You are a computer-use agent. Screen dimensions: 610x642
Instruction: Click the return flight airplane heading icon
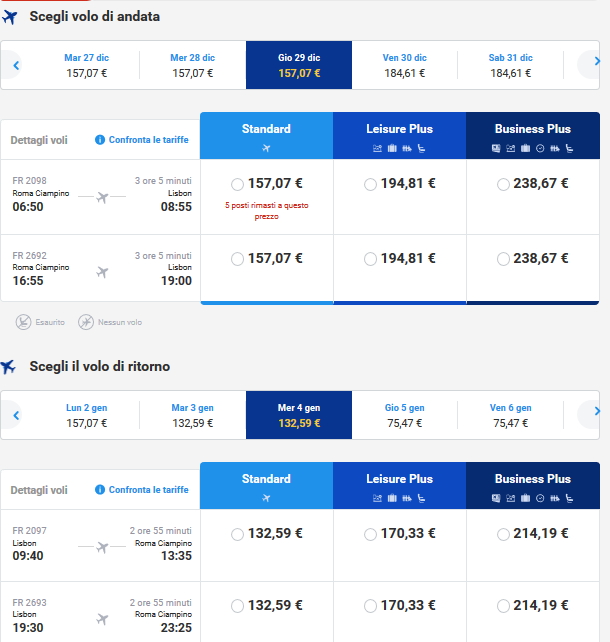pos(10,367)
